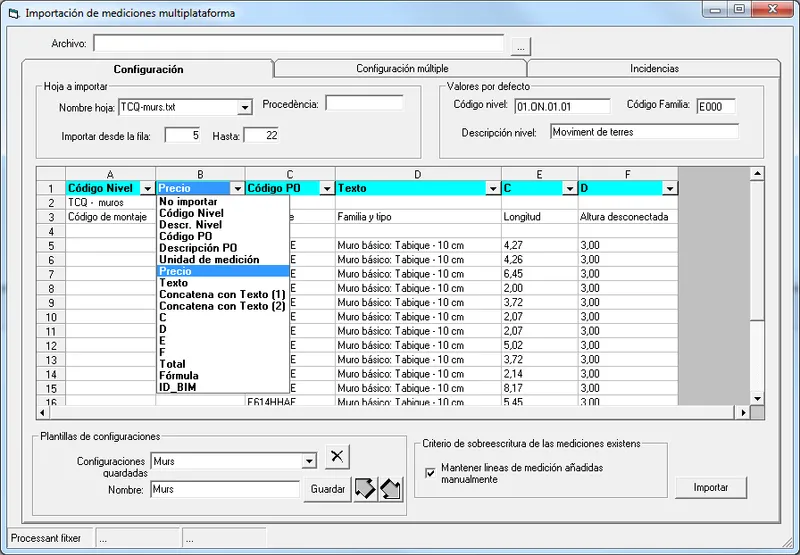Open the Nombre hoja dropdown
This screenshot has width=800, height=555.
(x=245, y=107)
